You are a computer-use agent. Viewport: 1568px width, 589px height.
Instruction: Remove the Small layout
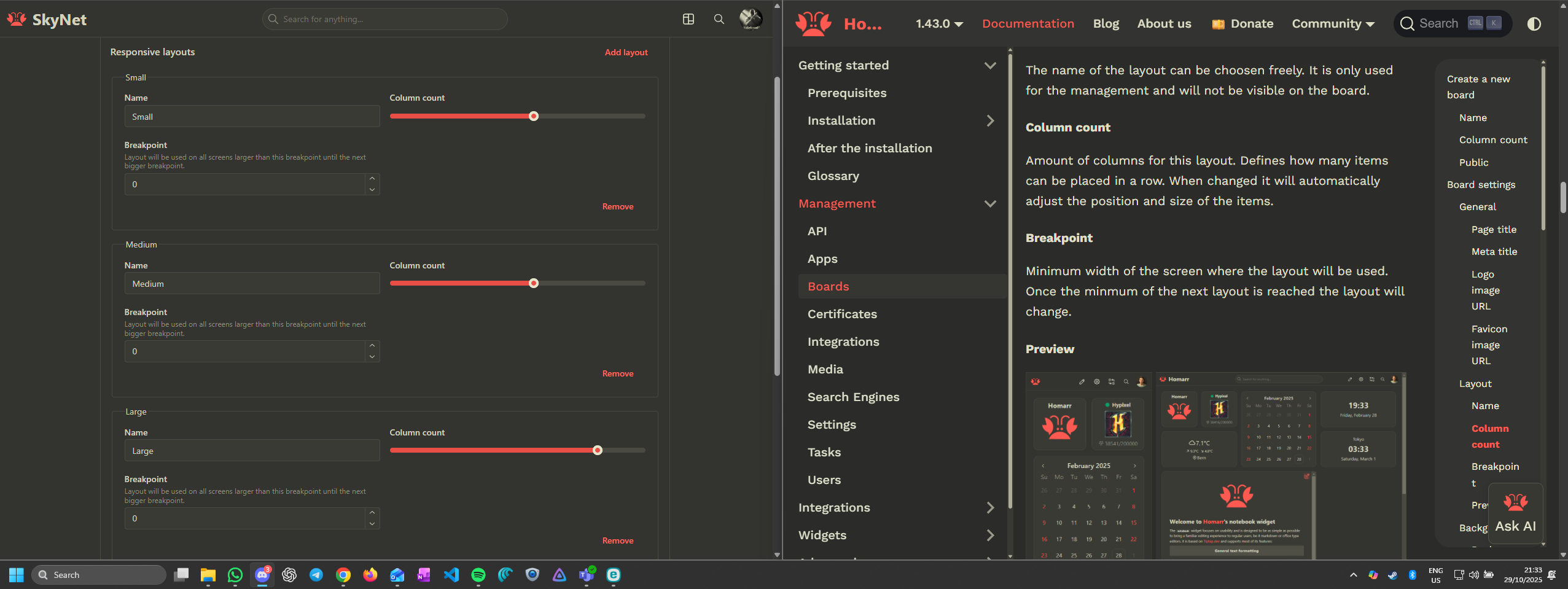[617, 207]
